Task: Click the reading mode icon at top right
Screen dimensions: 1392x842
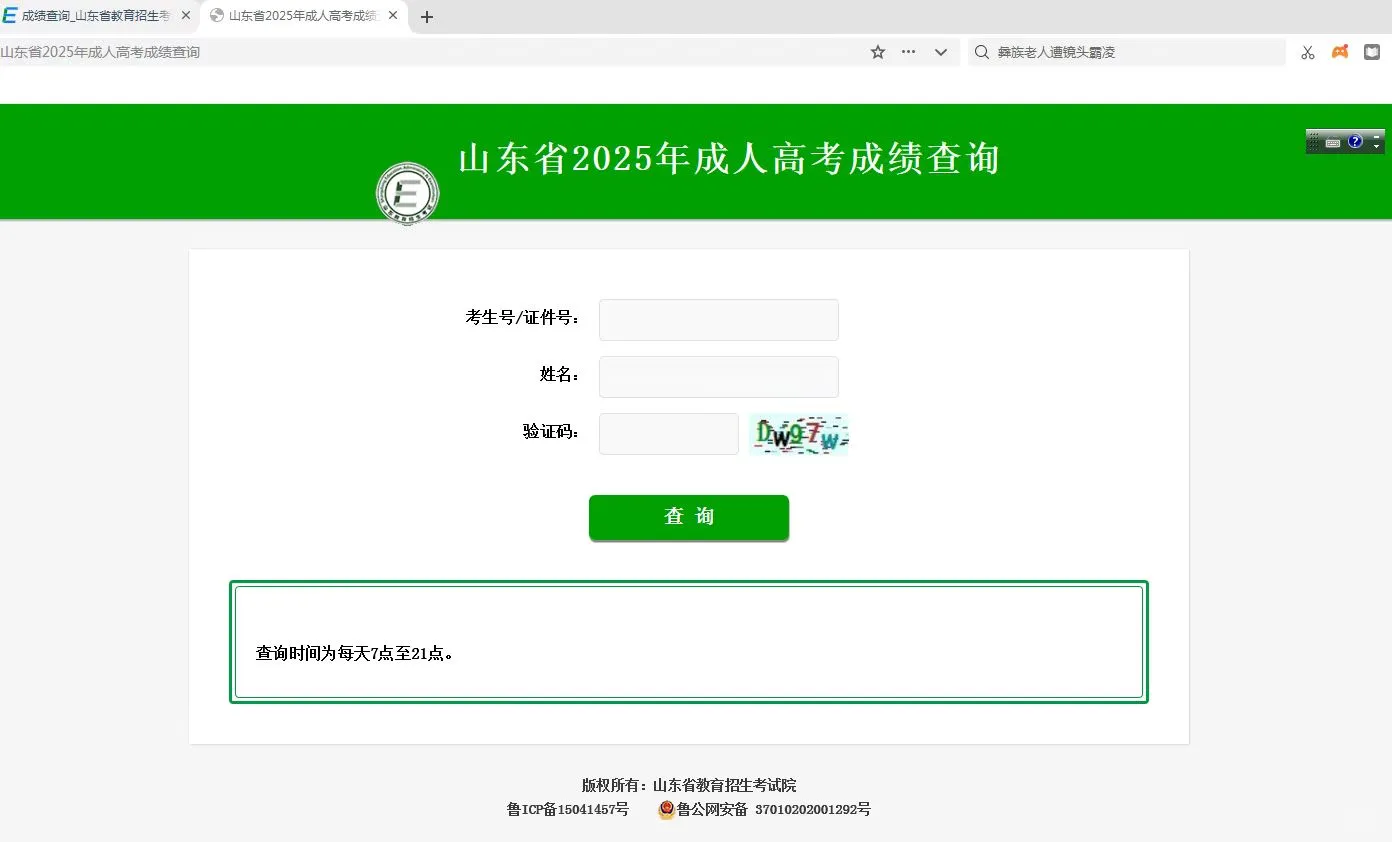Action: pos(1371,51)
